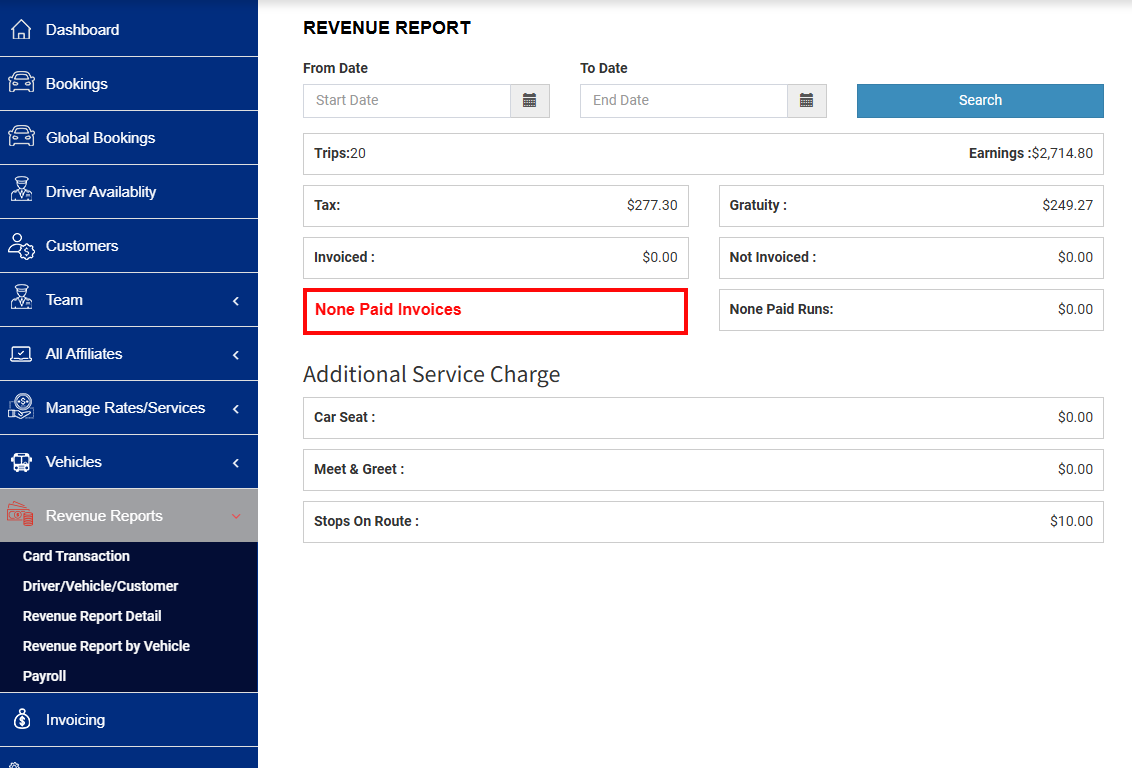The image size is (1132, 768).
Task: Go to Dashboard in the sidebar
Action: click(x=129, y=30)
